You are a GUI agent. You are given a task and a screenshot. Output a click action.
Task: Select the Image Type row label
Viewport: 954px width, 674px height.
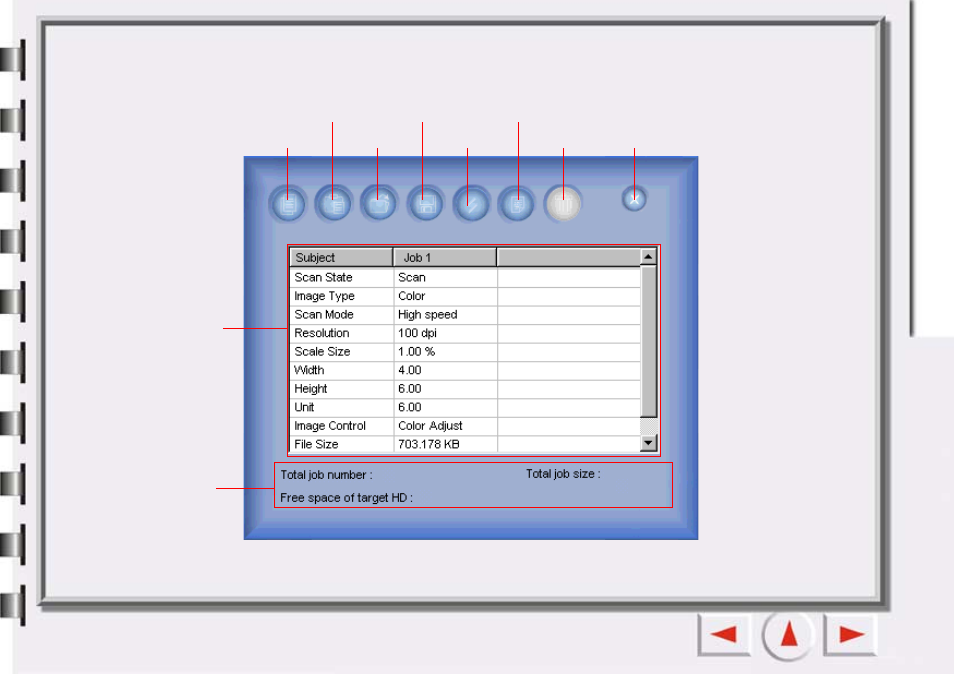click(x=324, y=296)
